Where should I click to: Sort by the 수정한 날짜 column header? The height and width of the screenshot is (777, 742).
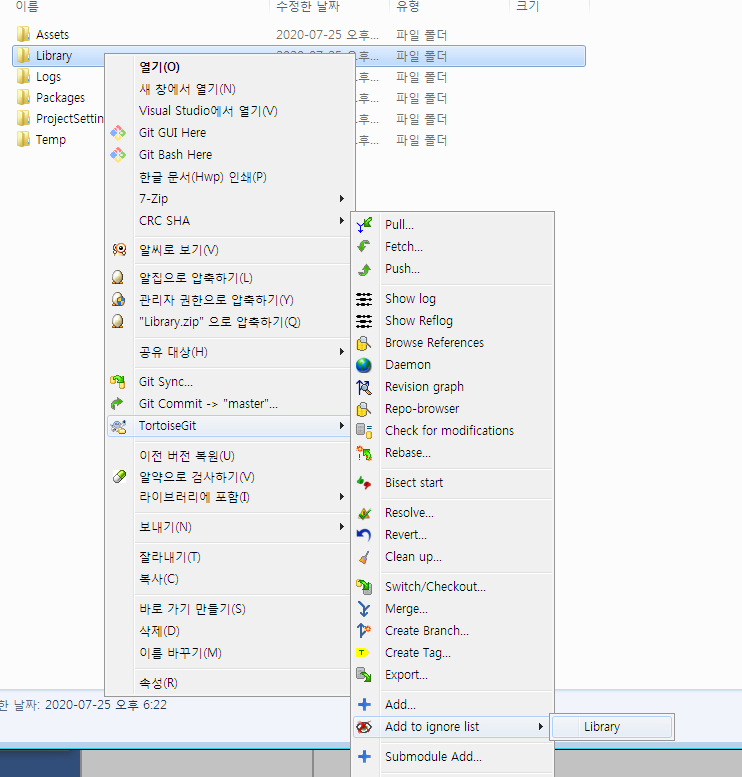[307, 6]
